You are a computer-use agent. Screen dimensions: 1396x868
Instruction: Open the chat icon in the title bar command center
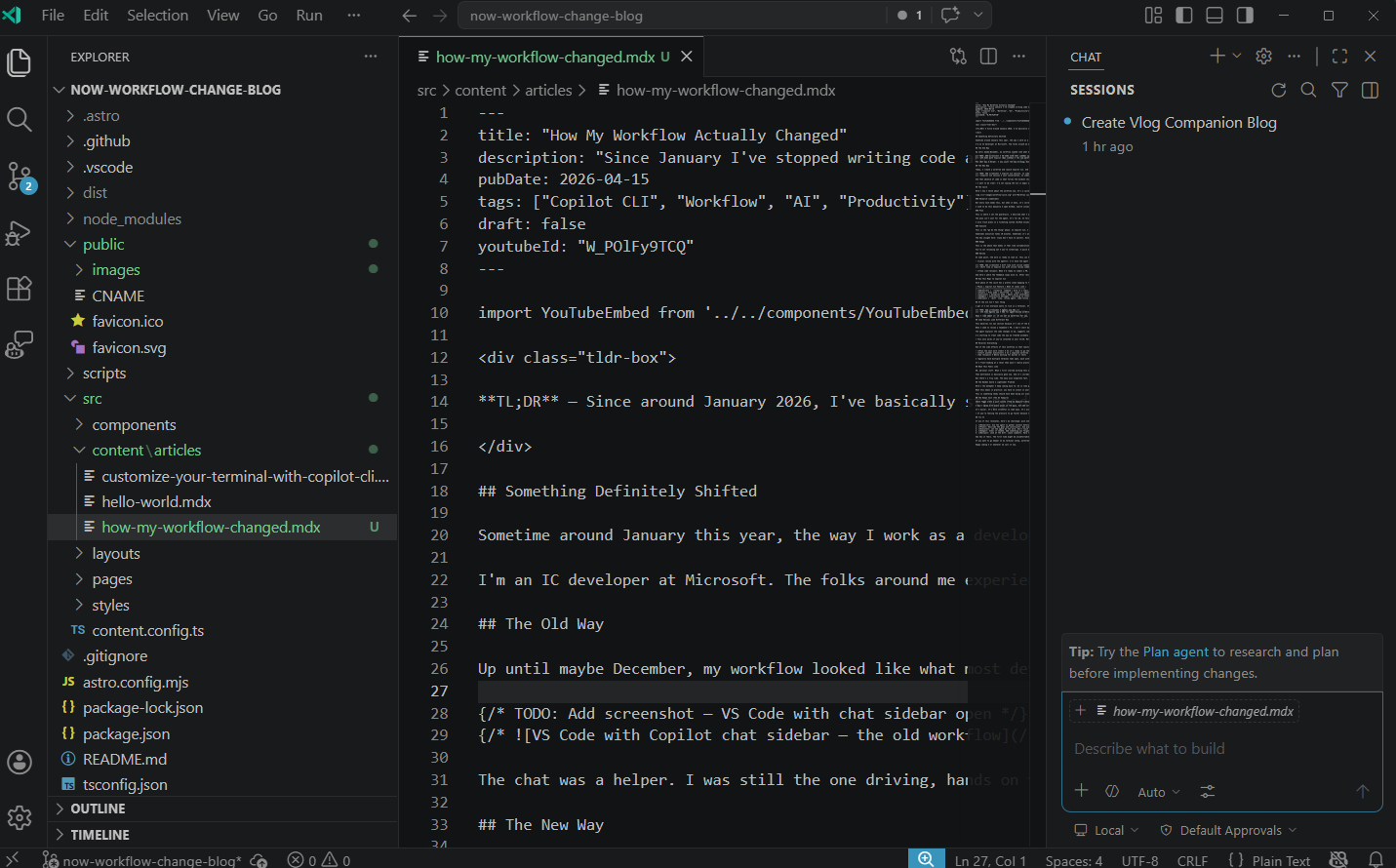950,15
